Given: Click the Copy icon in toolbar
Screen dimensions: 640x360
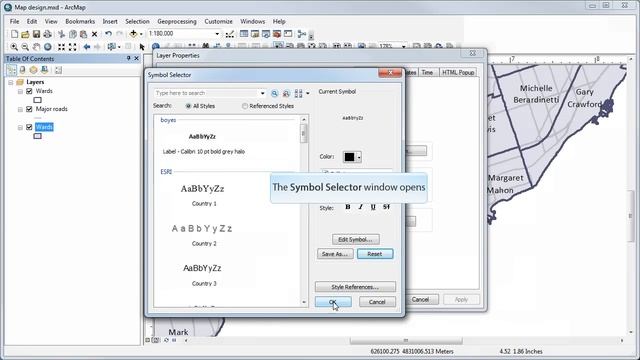Looking at the screenshot, I should pos(73,34).
